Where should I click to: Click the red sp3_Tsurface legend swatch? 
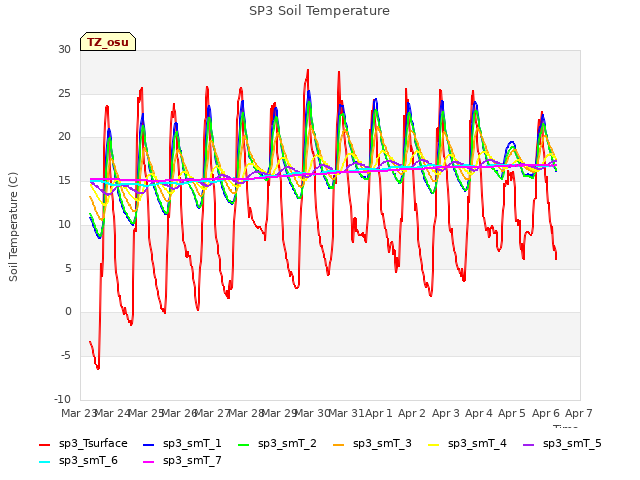pyautogui.click(x=44, y=444)
